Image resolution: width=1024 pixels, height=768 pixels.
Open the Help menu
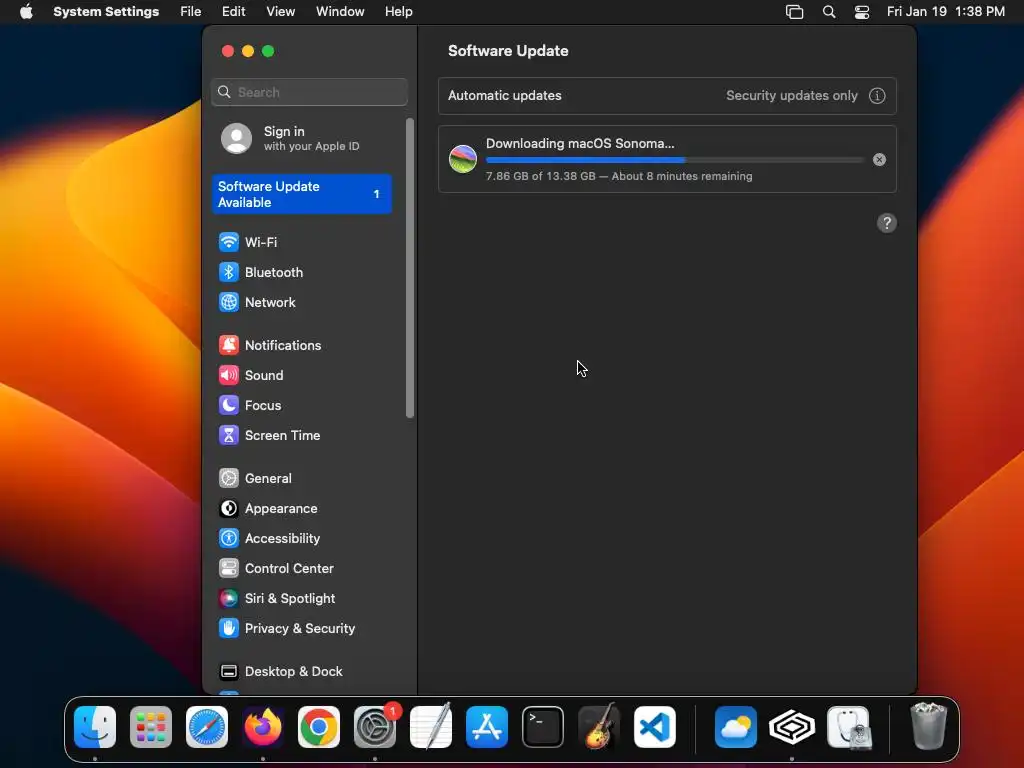pos(398,12)
